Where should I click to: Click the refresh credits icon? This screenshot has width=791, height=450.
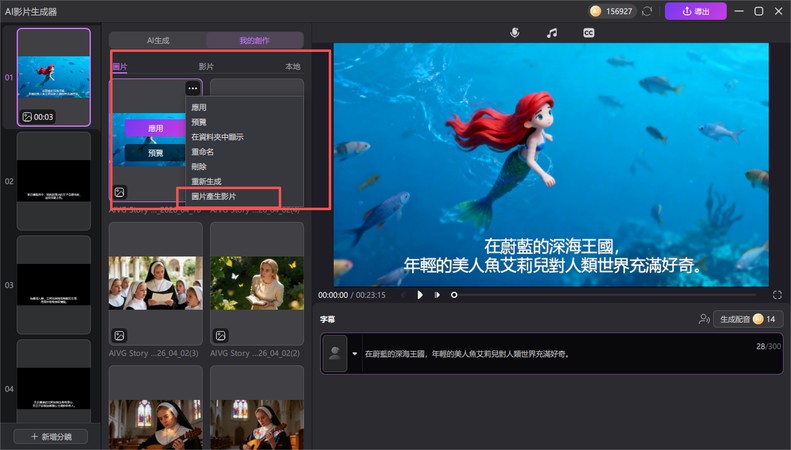647,11
